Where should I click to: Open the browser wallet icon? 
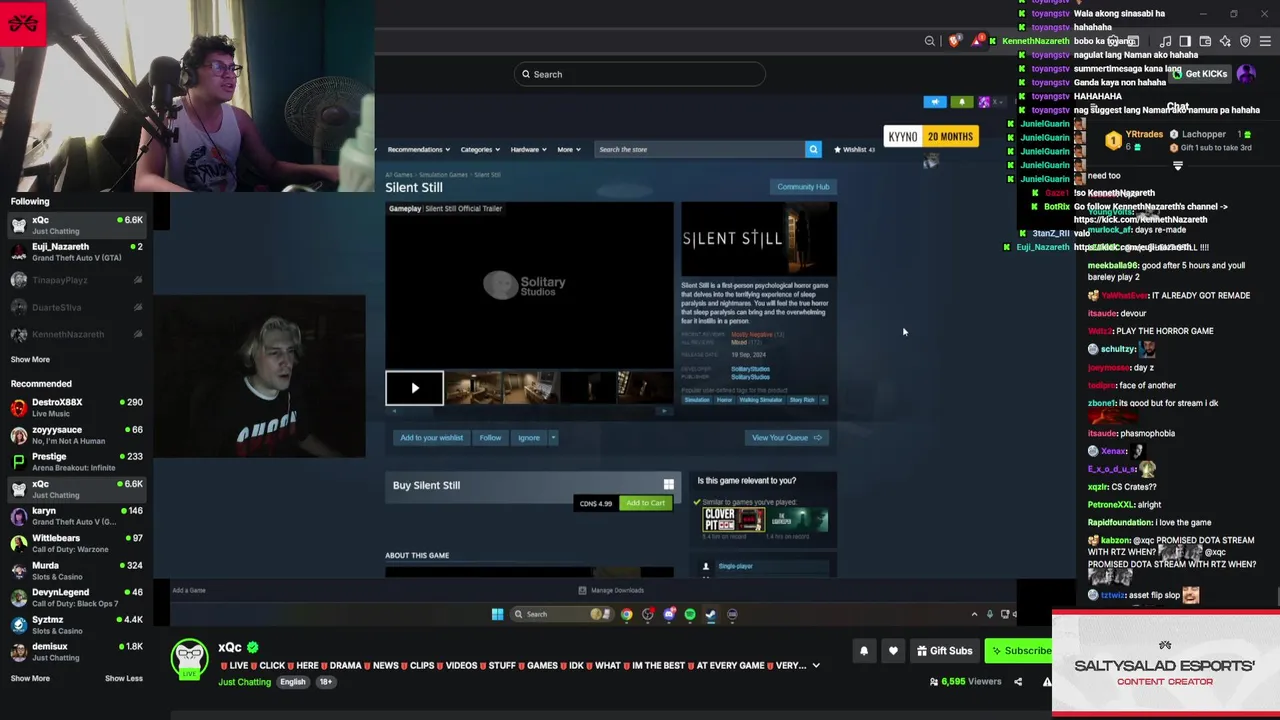click(x=1205, y=41)
